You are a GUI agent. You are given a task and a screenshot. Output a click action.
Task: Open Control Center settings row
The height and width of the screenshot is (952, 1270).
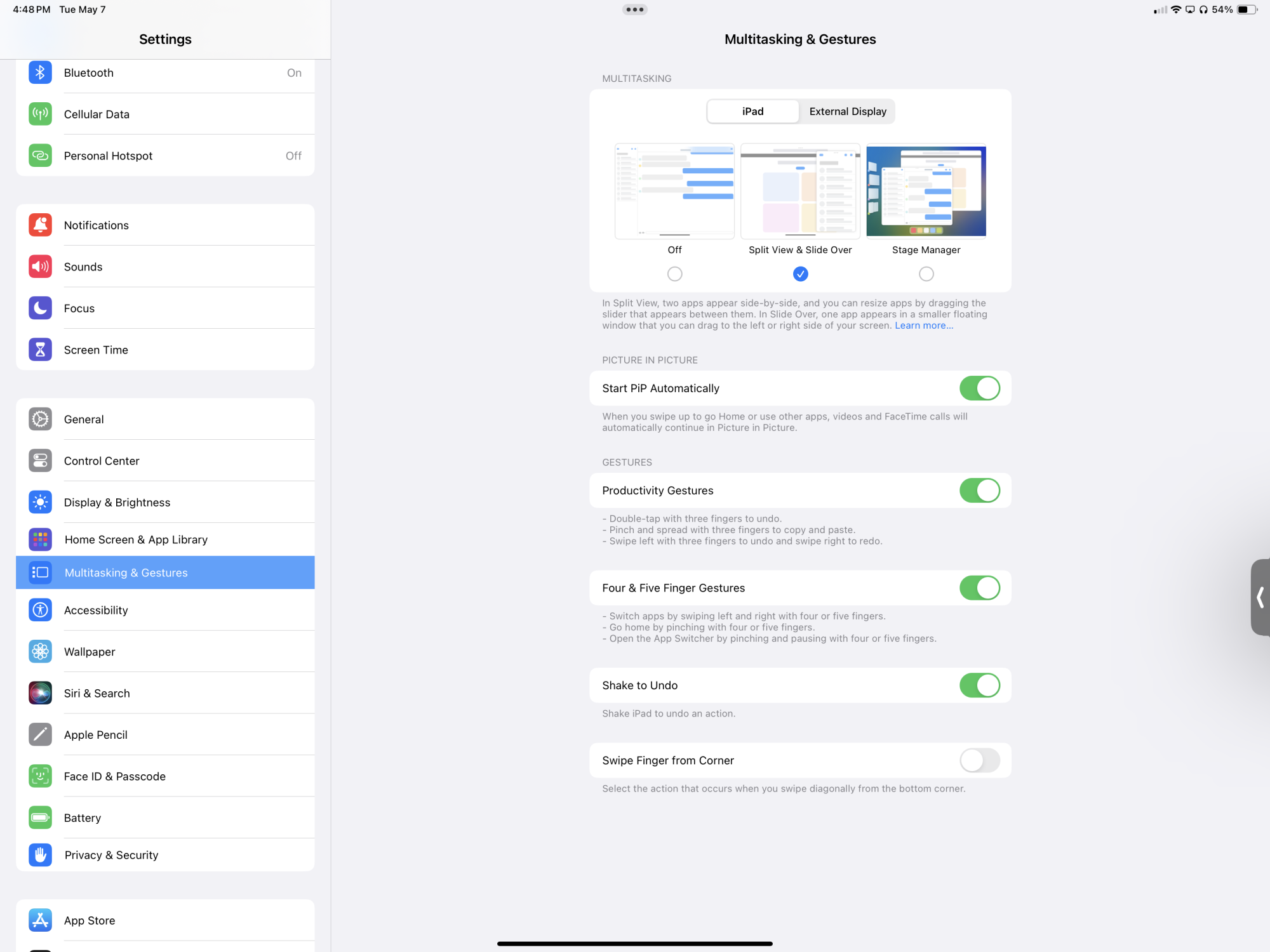pos(165,461)
